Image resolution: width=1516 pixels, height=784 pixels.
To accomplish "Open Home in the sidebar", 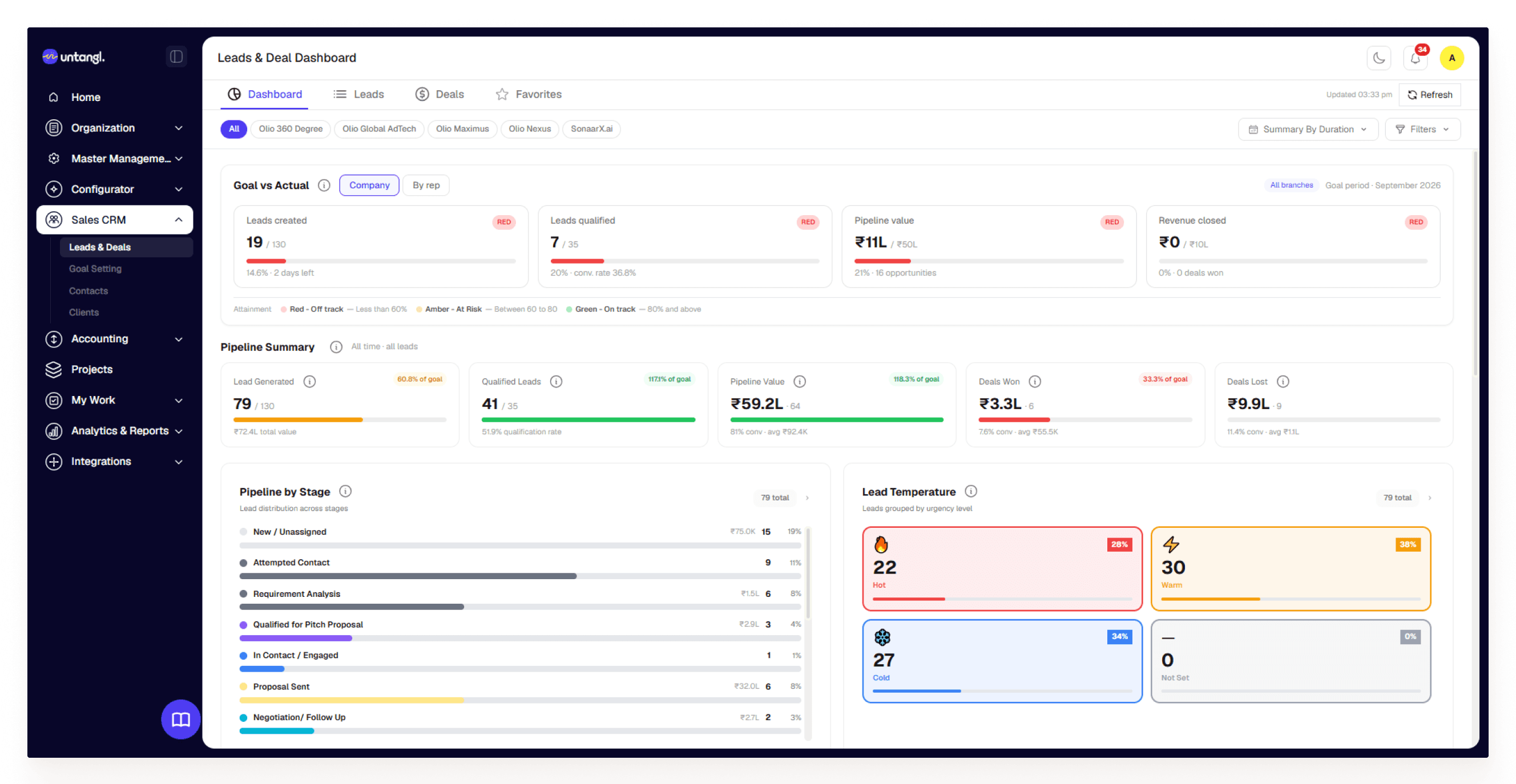I will coord(115,97).
